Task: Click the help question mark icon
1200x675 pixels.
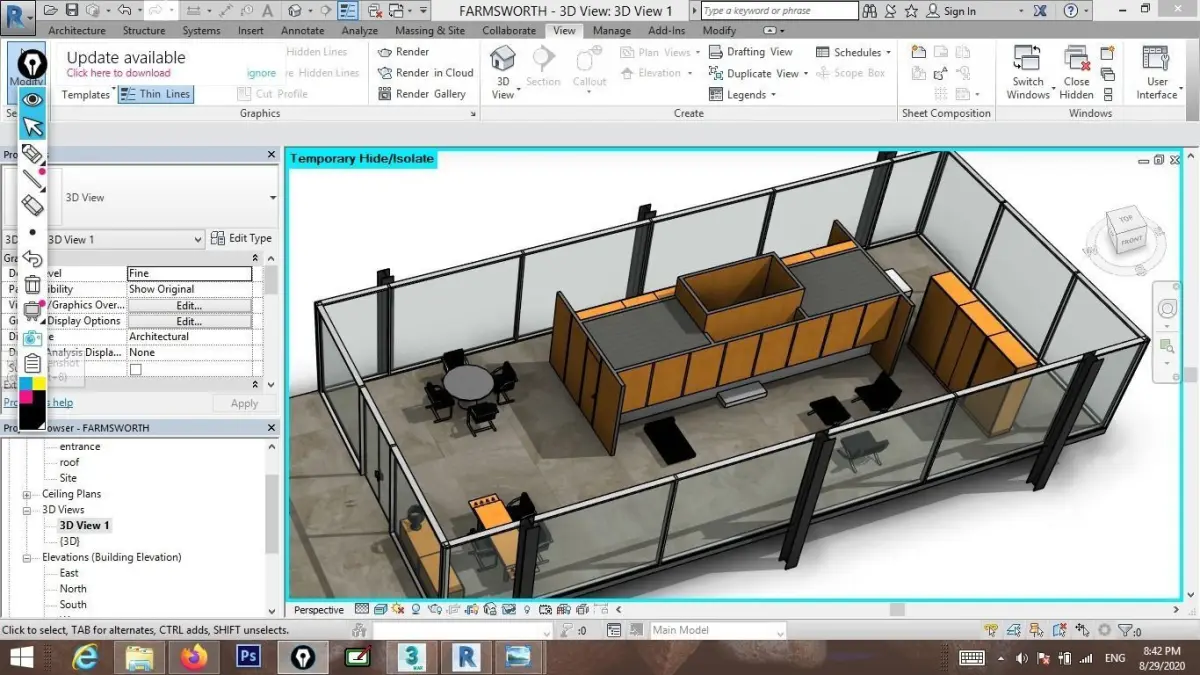Action: click(x=1073, y=11)
